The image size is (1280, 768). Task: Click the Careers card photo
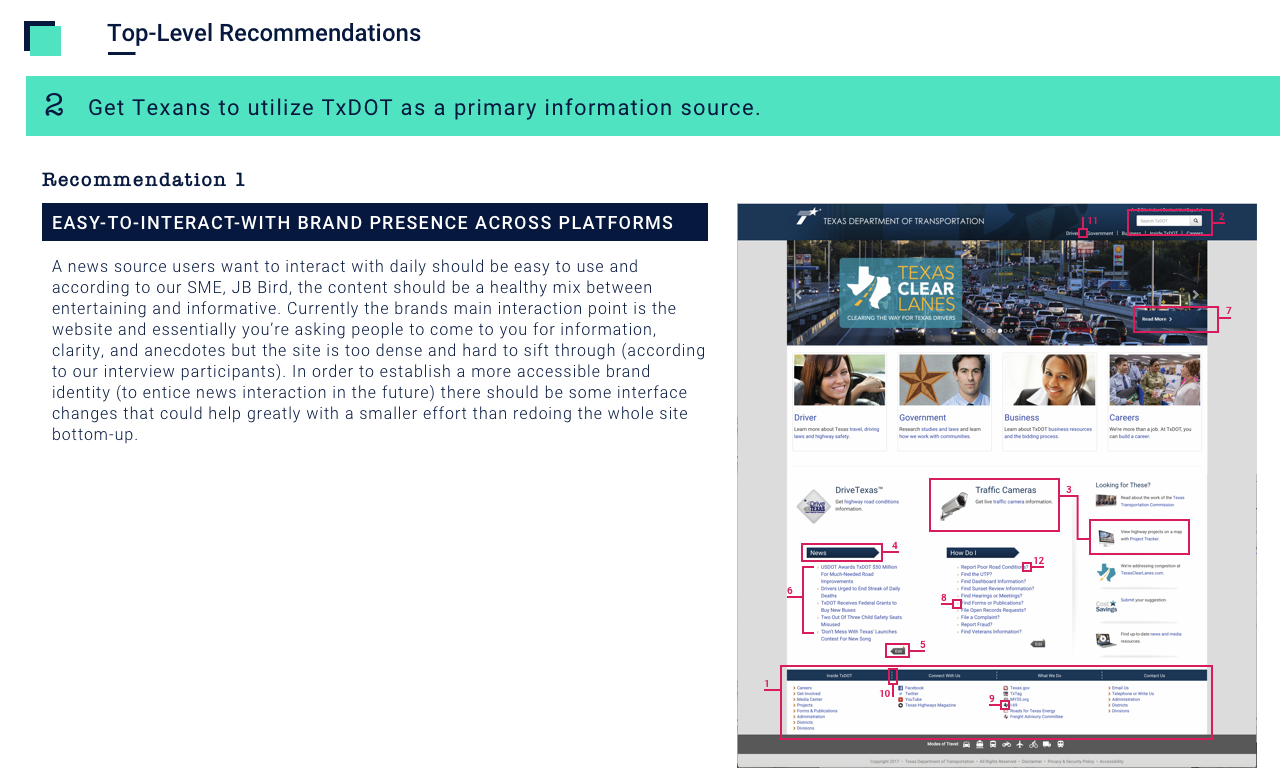click(x=1154, y=380)
